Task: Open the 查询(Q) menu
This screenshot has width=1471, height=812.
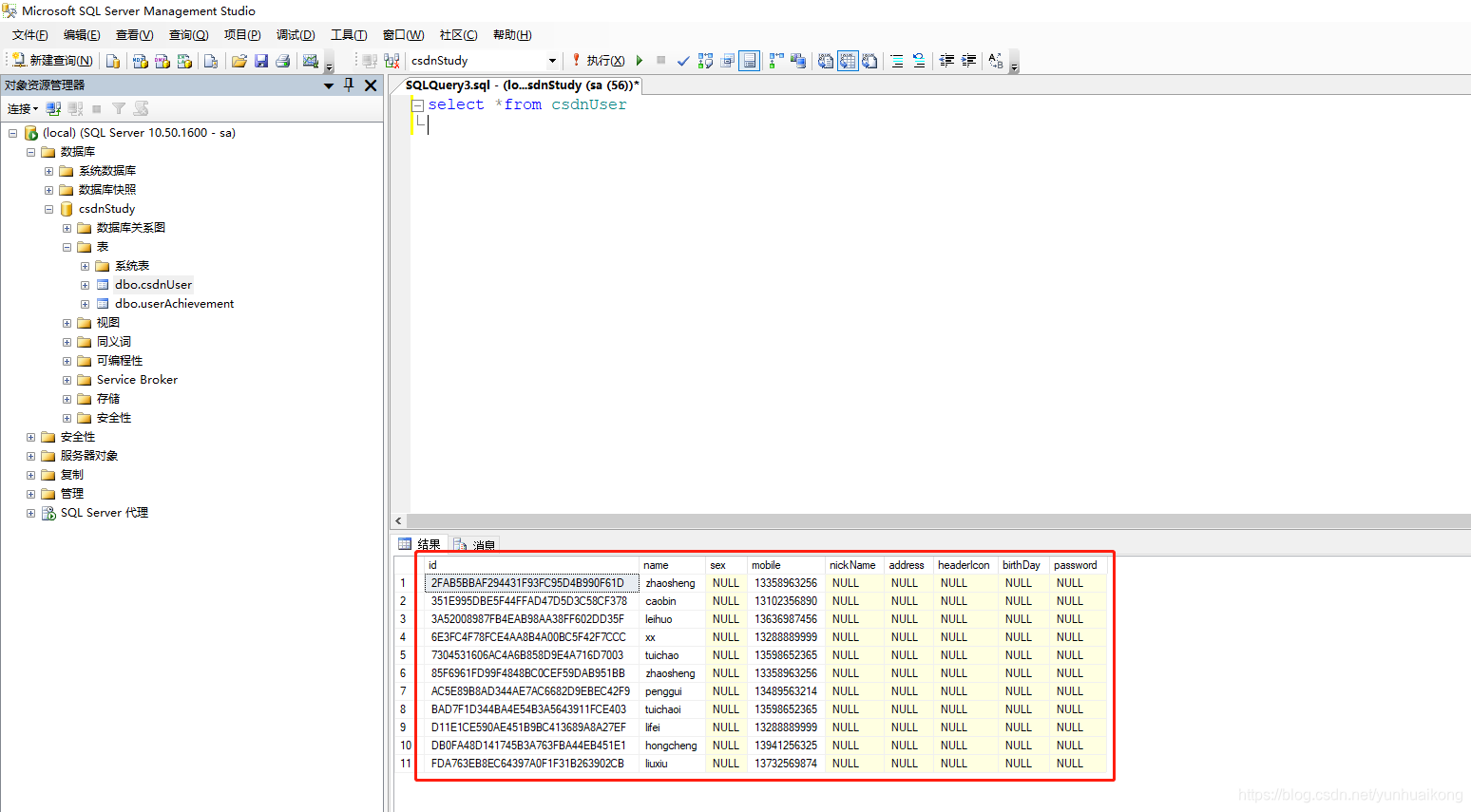Action: 188,35
